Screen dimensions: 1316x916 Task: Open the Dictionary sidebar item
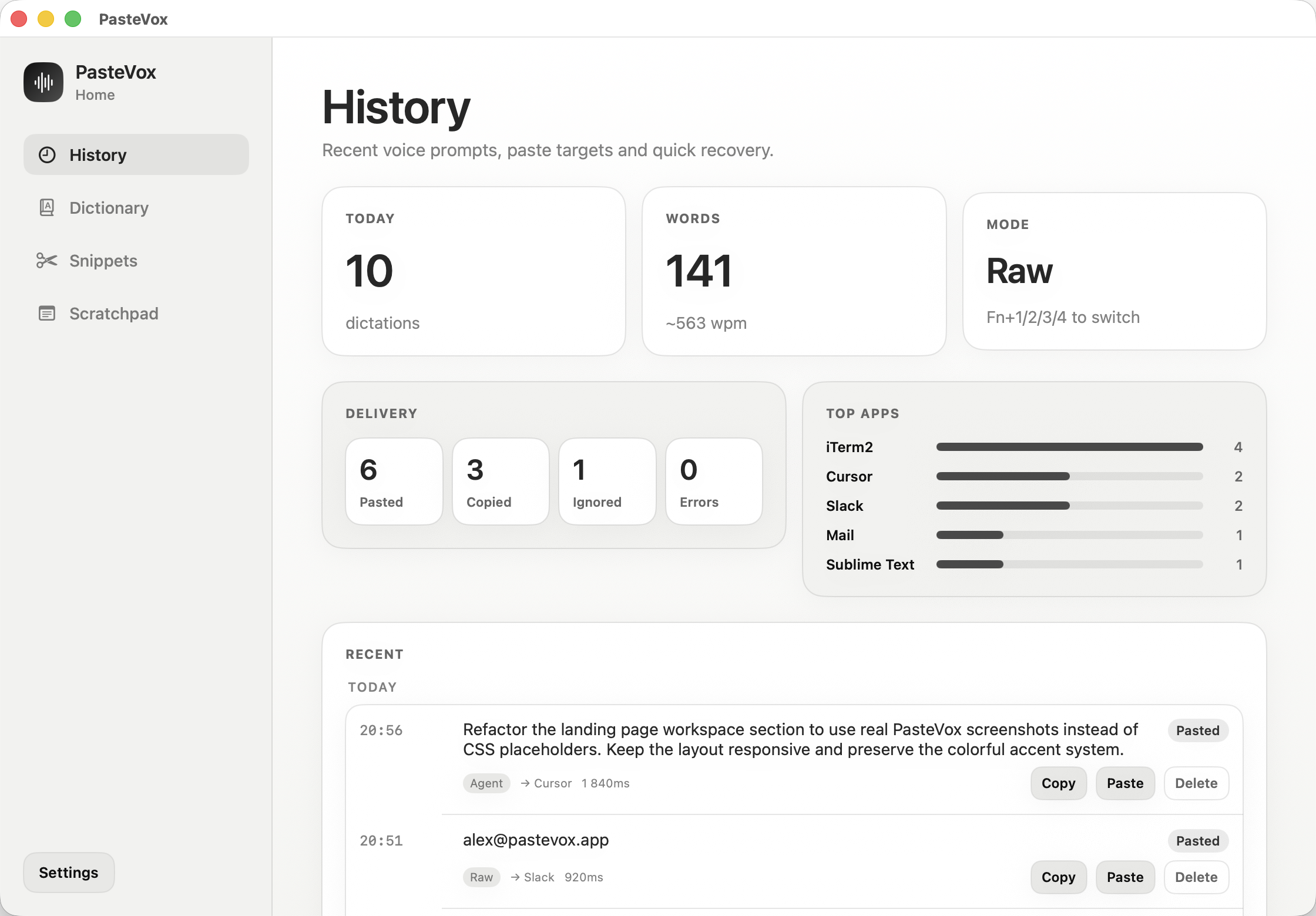(x=136, y=208)
